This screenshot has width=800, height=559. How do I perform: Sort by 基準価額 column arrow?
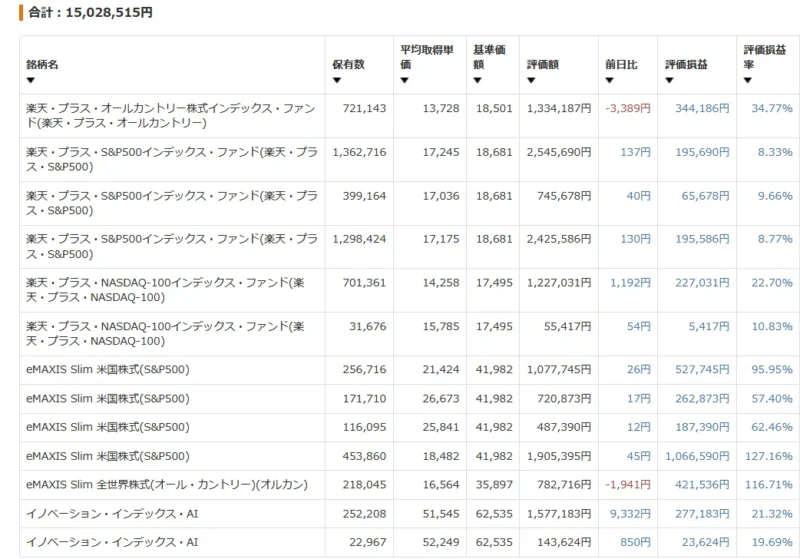point(478,80)
